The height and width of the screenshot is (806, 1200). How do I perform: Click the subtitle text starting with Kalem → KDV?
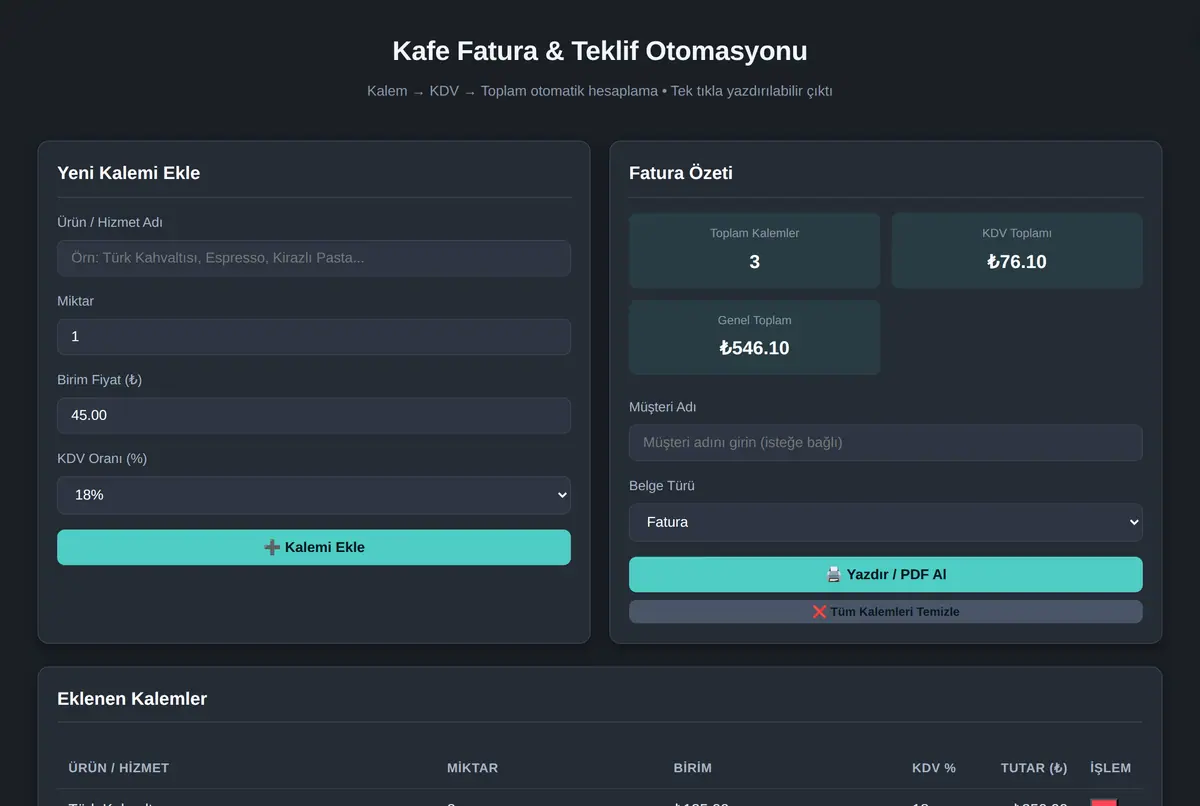(600, 91)
